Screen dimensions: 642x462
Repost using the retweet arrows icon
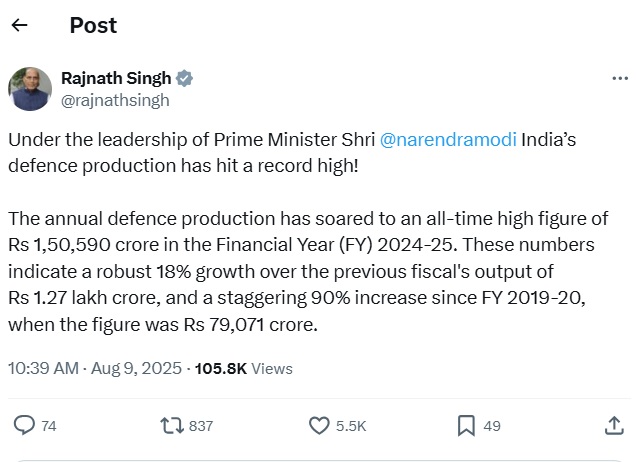coord(172,426)
